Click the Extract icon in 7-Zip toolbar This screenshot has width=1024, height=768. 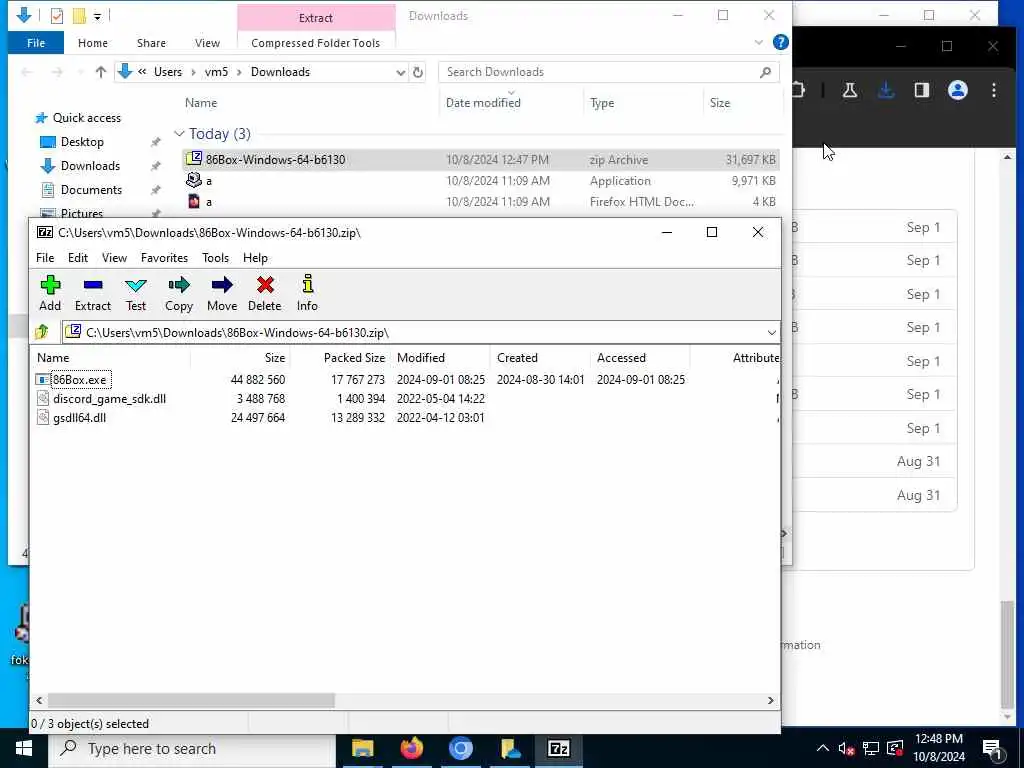coord(93,293)
